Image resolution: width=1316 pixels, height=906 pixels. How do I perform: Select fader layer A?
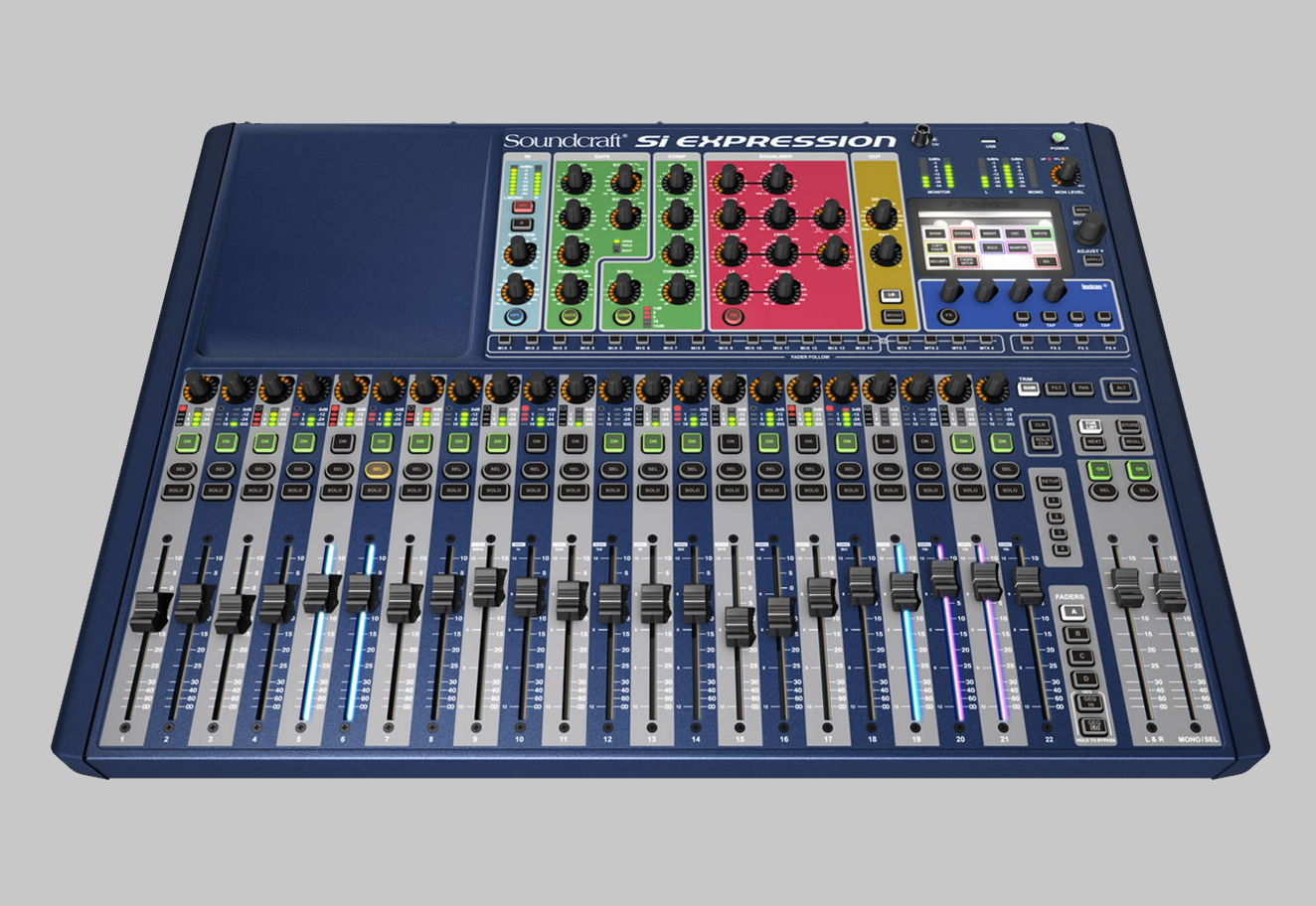[1074, 612]
